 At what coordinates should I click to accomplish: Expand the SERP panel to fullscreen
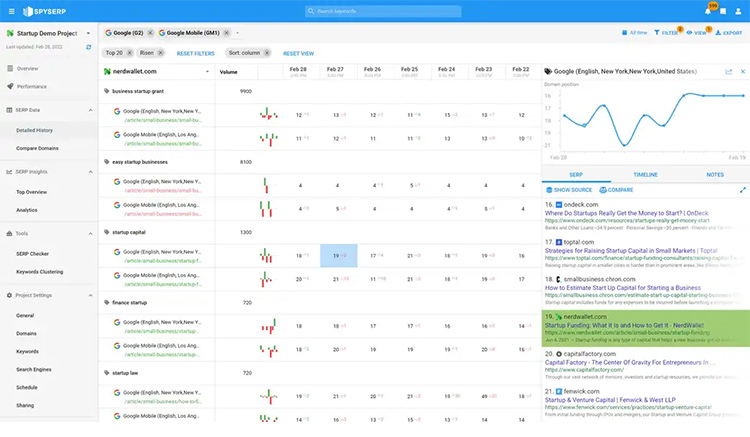click(x=742, y=190)
